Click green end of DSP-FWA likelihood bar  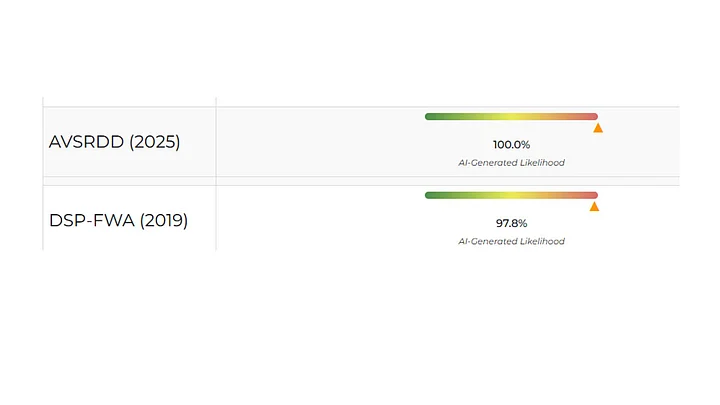click(434, 195)
